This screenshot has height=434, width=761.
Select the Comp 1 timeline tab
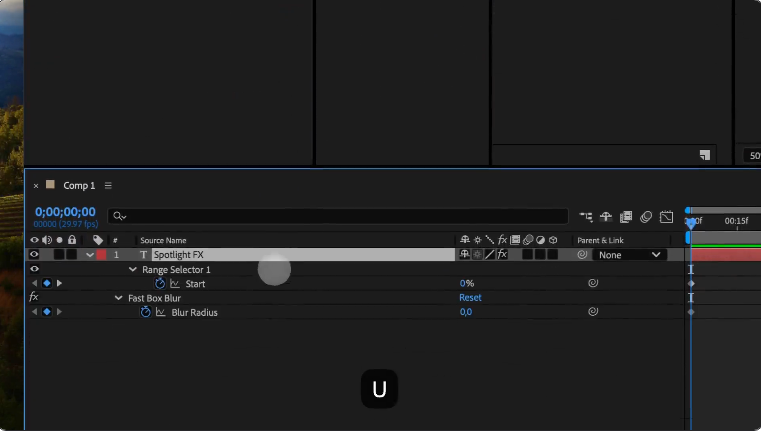(79, 186)
